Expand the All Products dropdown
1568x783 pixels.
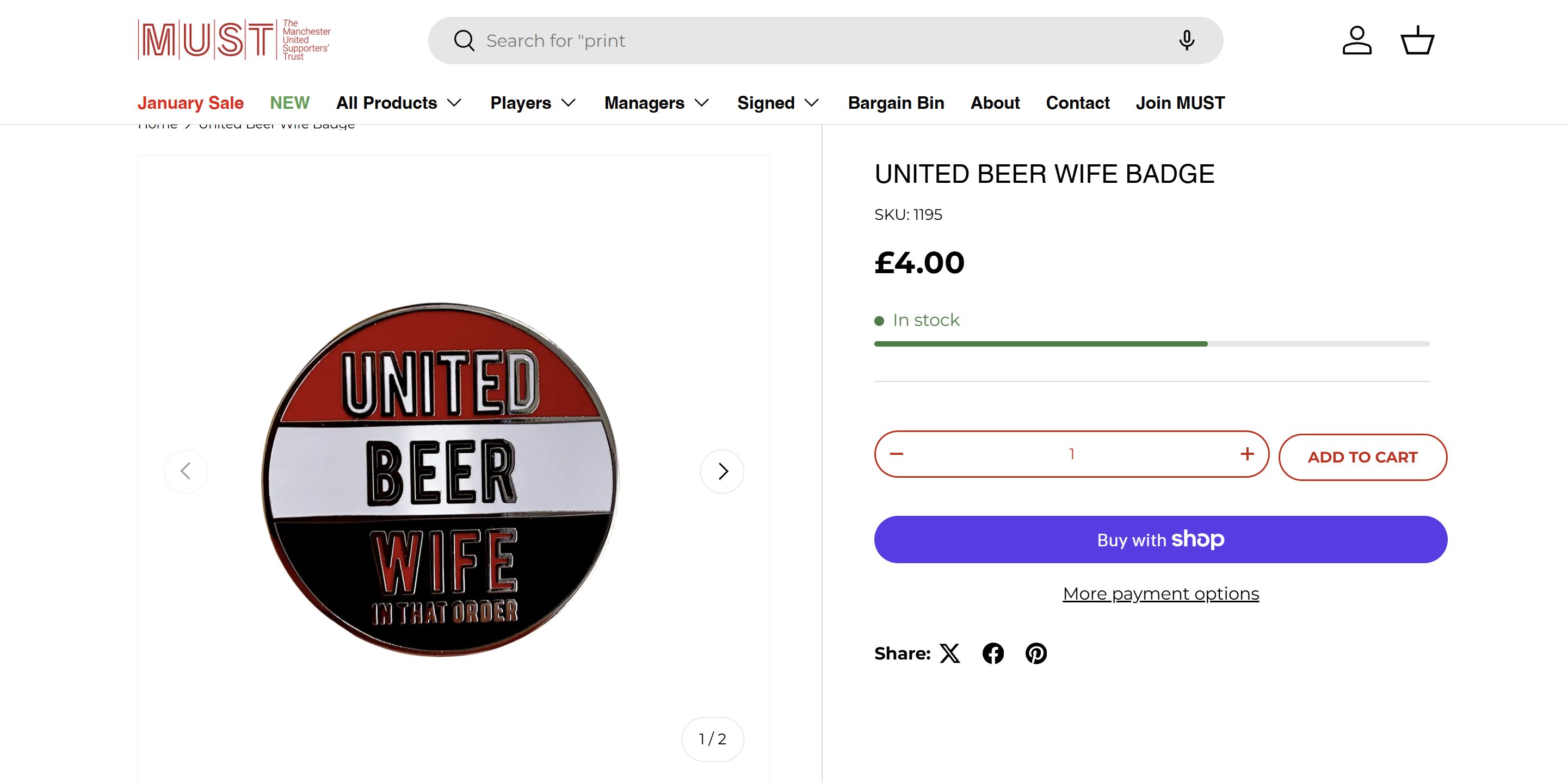[x=399, y=103]
